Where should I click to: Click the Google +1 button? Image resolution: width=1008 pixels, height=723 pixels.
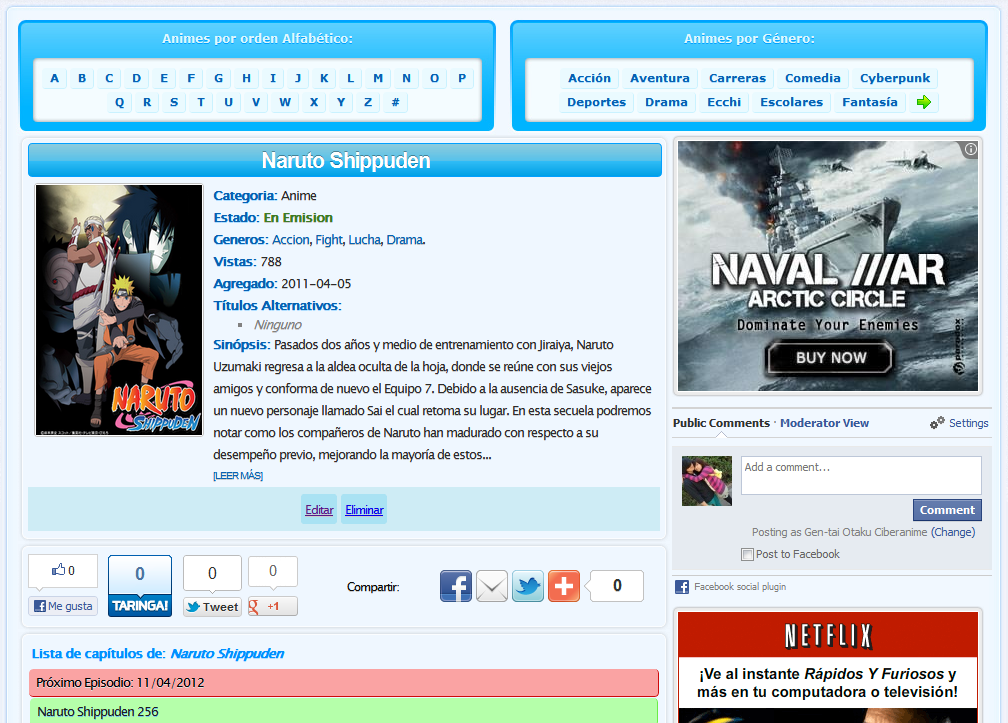(x=273, y=606)
